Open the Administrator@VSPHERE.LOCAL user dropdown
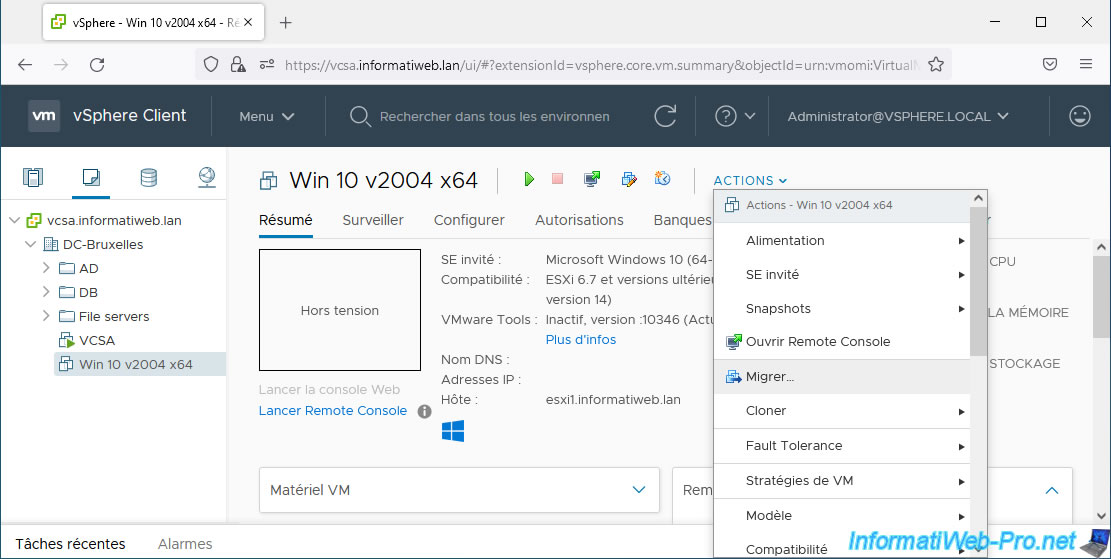 (x=897, y=116)
